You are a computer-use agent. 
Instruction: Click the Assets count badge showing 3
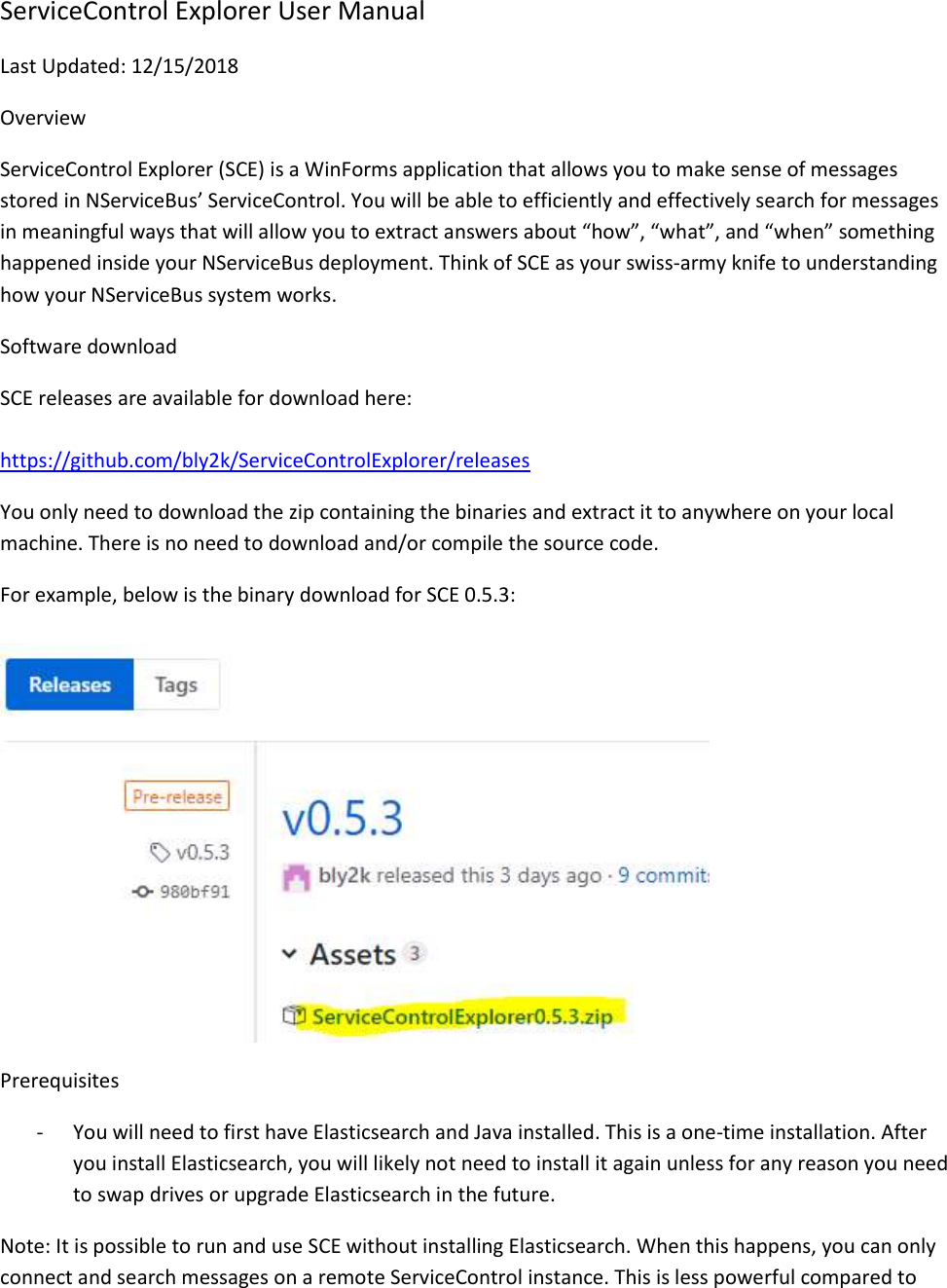pyautogui.click(x=415, y=952)
